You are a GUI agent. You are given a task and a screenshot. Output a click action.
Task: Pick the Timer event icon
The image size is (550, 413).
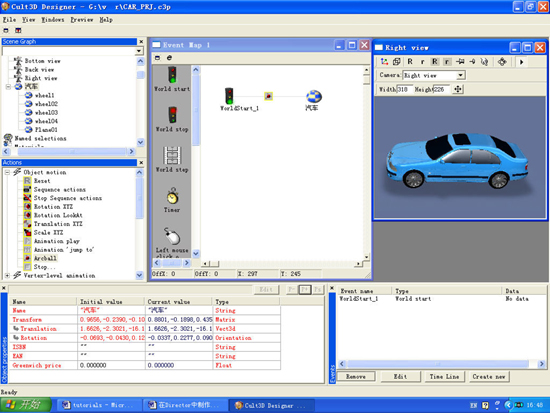(172, 196)
